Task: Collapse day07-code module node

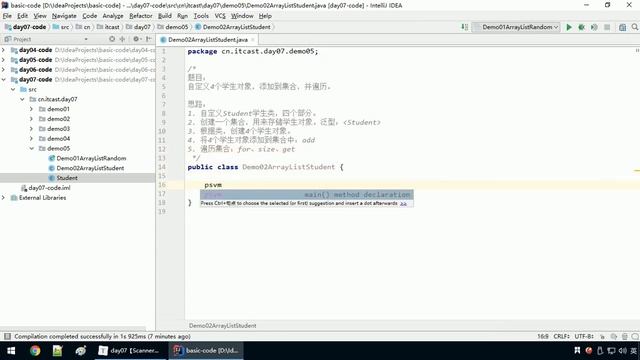Action: coord(4,79)
